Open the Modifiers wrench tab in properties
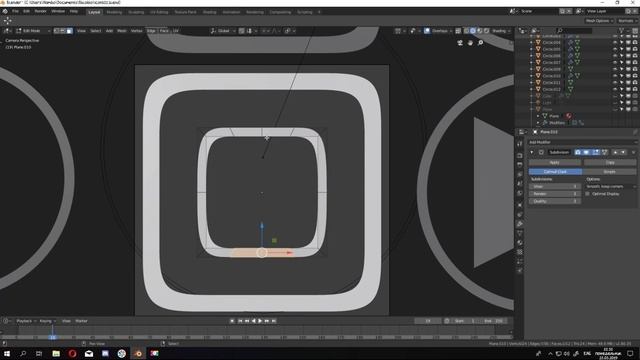This screenshot has width=640, height=360. [520, 224]
